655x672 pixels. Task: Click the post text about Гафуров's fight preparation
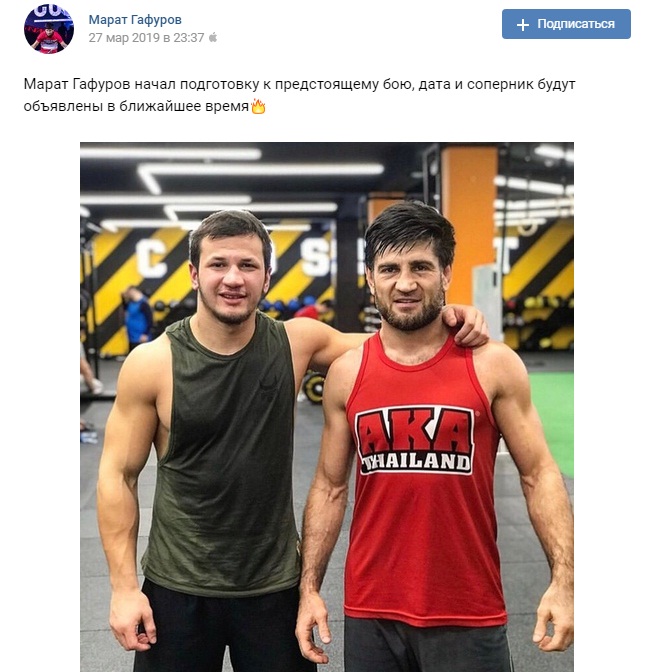coord(299,95)
